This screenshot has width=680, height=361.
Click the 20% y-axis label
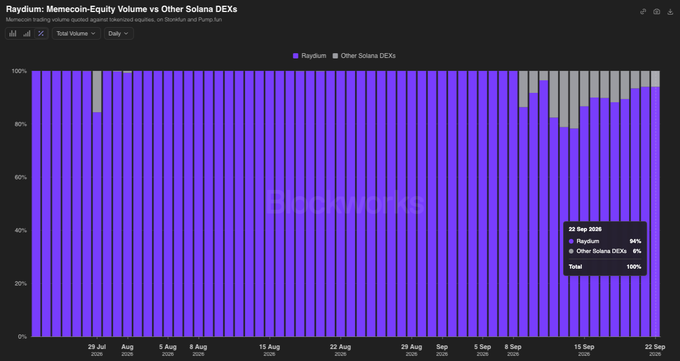20,283
